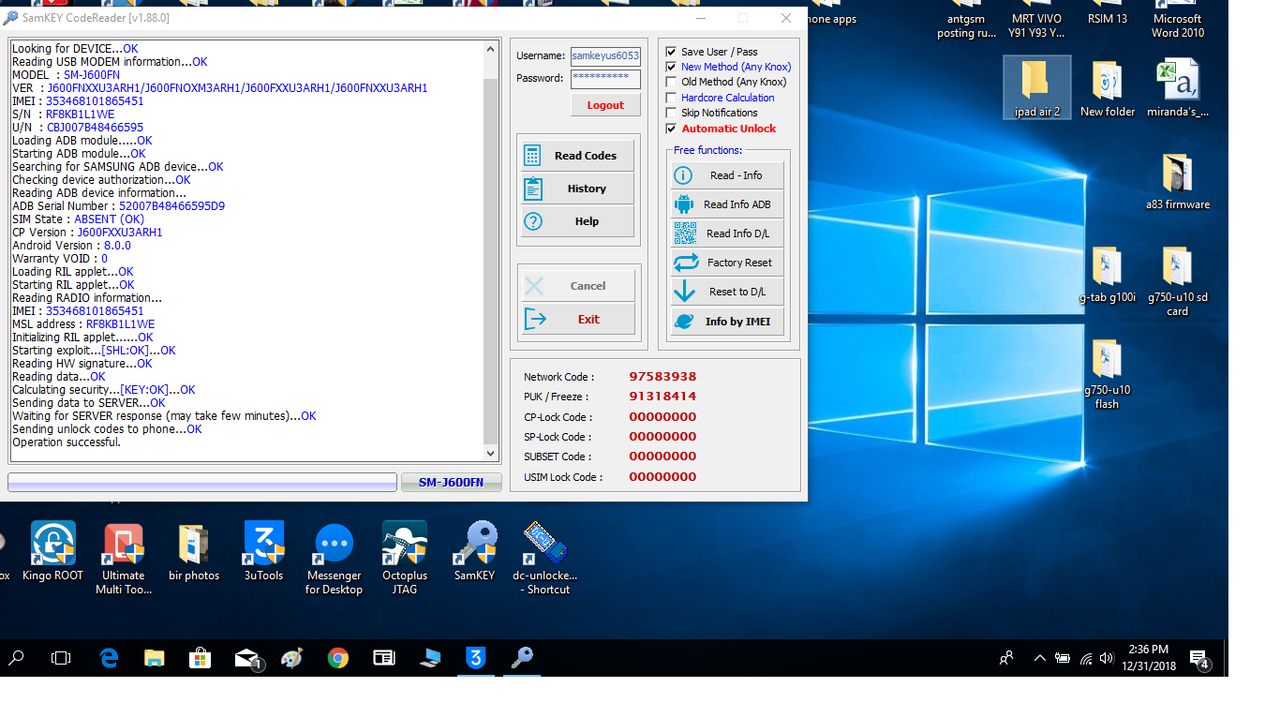
Task: Select PUK / Freeze value 91318414
Action: pos(662,396)
